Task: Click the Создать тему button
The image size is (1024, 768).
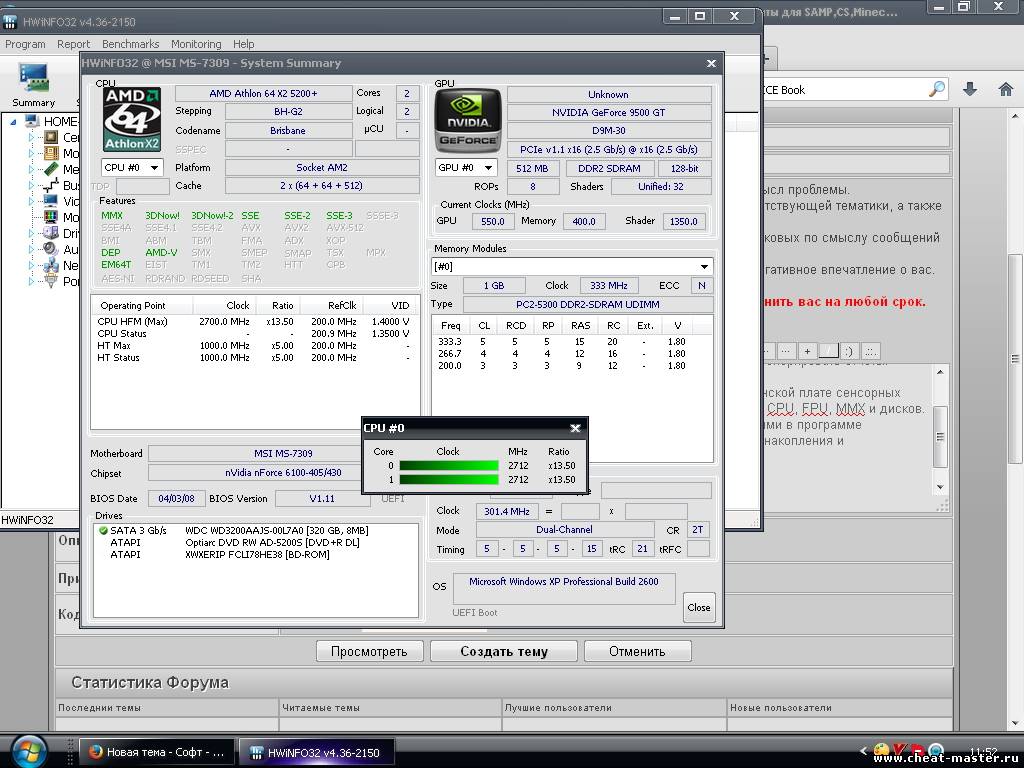Action: click(x=504, y=651)
